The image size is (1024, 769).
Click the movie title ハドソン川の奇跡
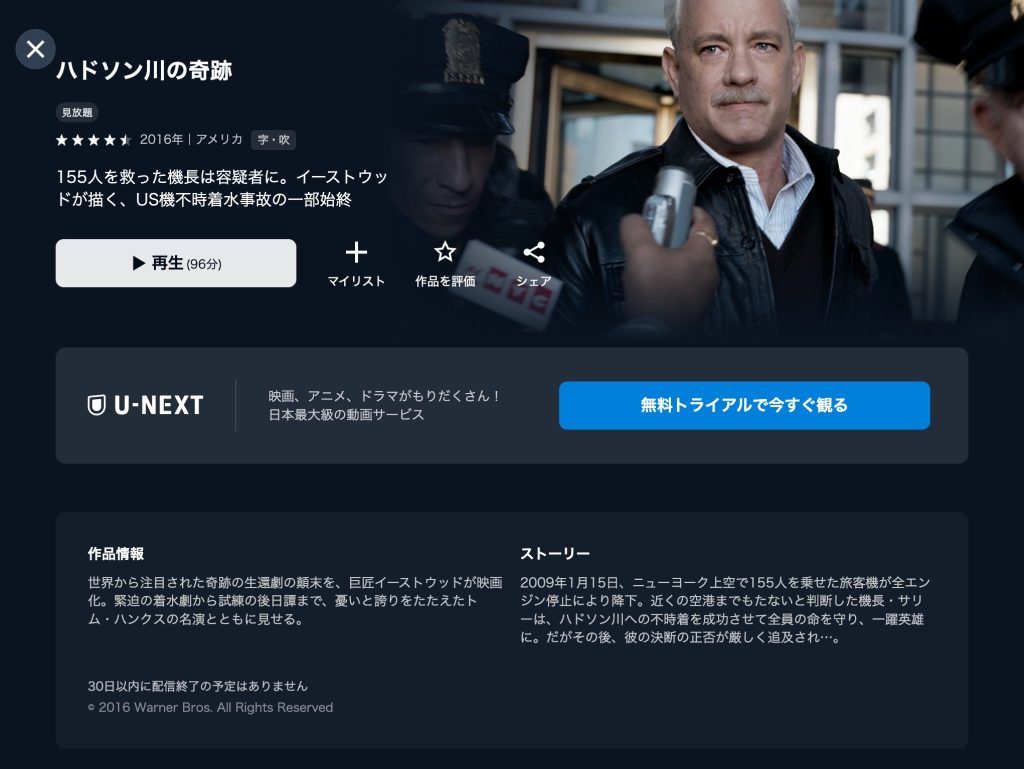(144, 71)
